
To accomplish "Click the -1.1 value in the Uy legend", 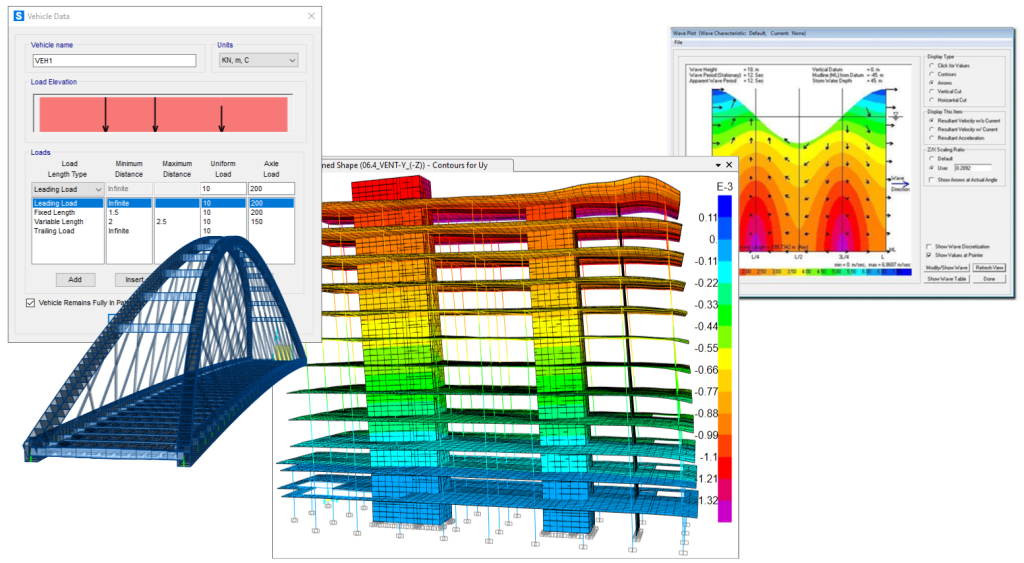I will 709,457.
